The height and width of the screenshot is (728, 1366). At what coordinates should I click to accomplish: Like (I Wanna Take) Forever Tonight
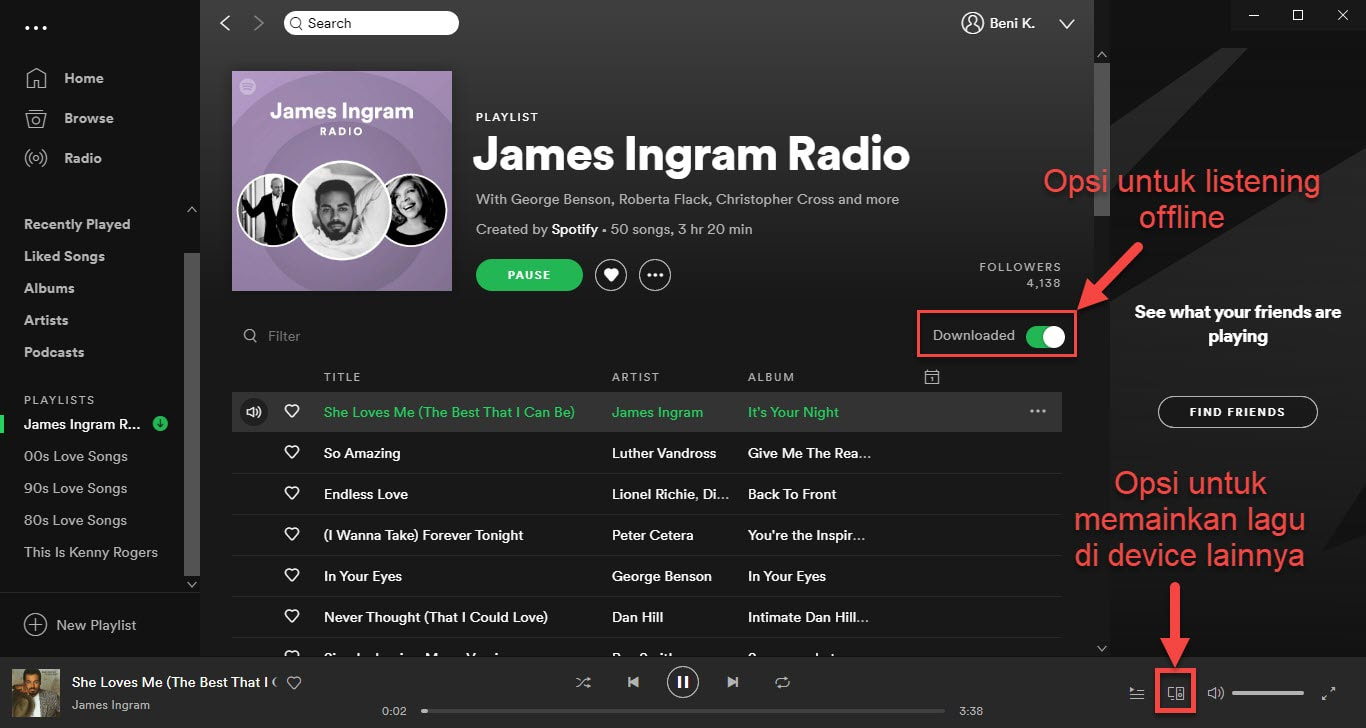click(x=292, y=535)
